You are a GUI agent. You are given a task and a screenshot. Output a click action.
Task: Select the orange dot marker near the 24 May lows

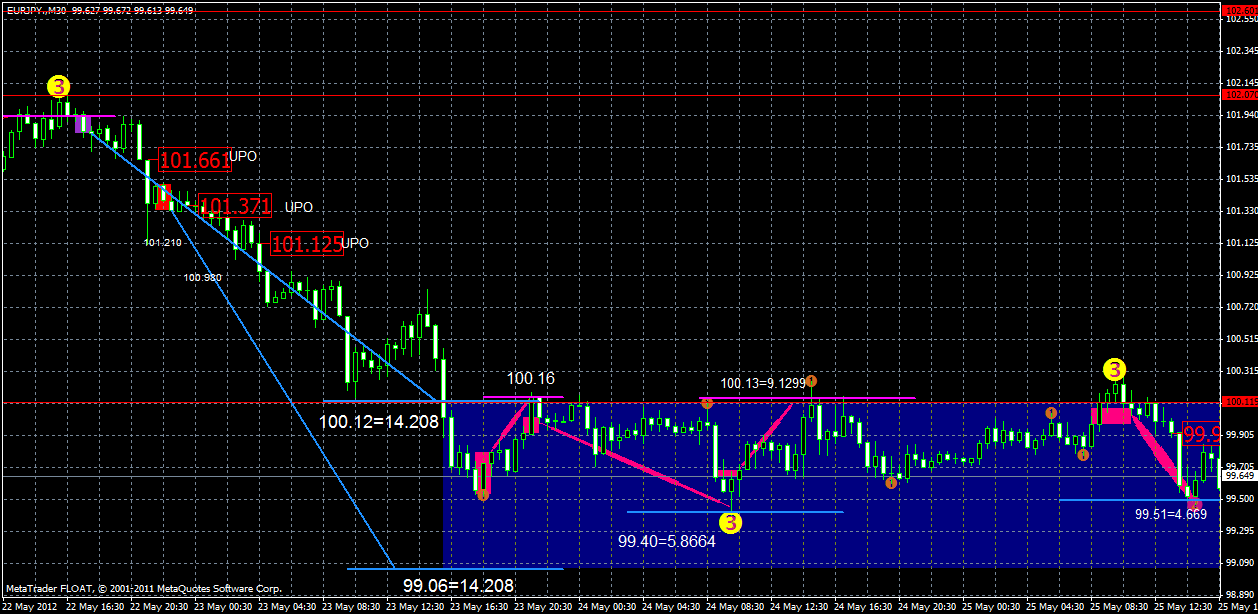(891, 483)
